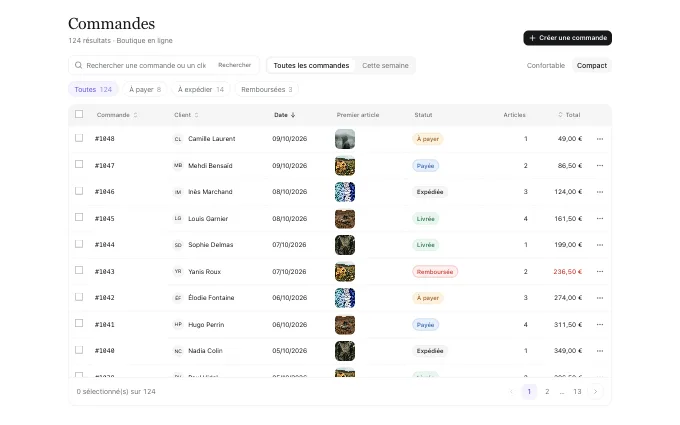This screenshot has width=680, height=425.
Task: Click the search magnifier icon
Action: point(78,65)
